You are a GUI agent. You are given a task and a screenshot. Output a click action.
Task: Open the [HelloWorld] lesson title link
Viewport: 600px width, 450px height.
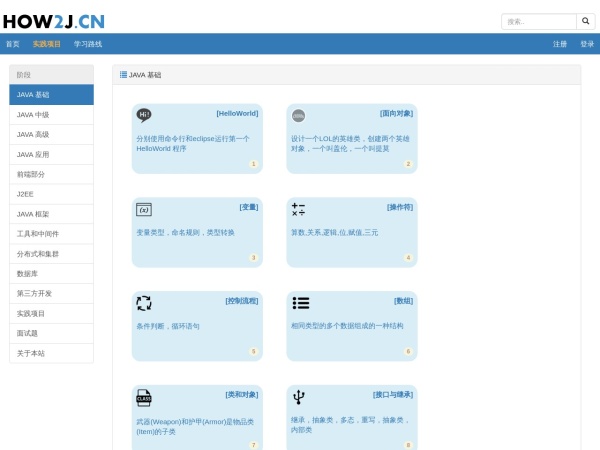pos(237,113)
